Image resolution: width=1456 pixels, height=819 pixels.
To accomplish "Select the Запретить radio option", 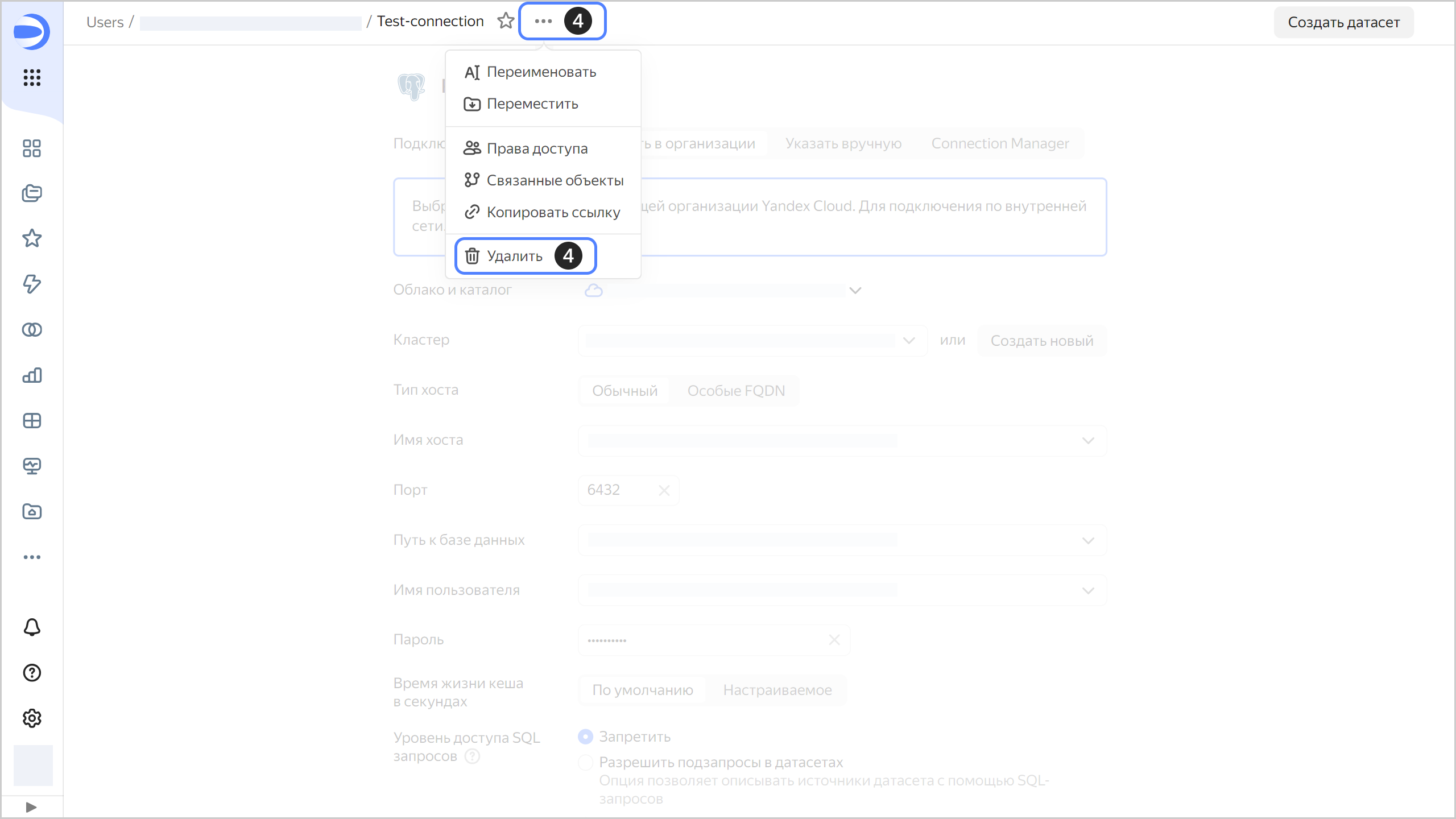I will (585, 737).
